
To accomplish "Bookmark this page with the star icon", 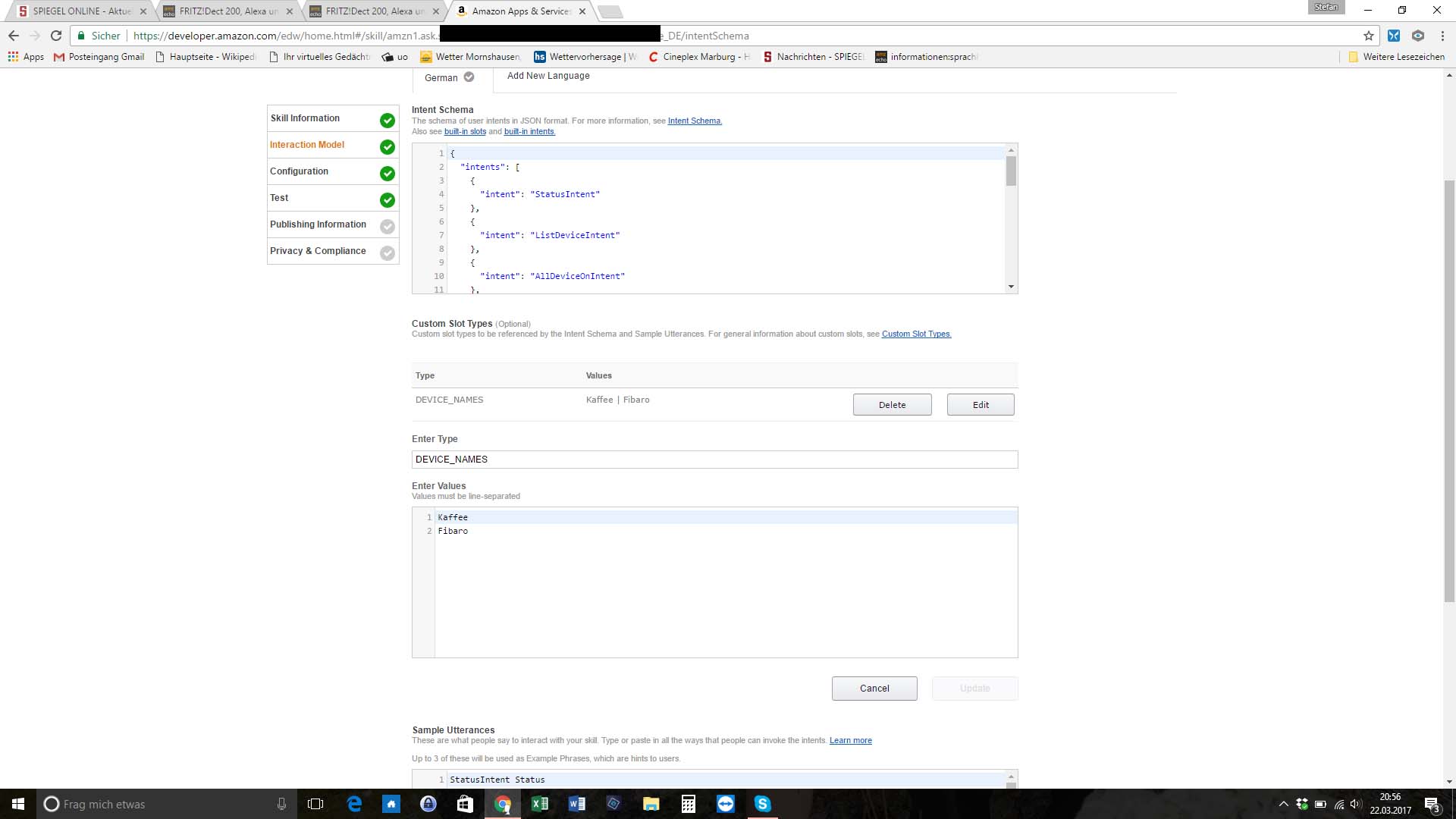I will (x=1369, y=36).
